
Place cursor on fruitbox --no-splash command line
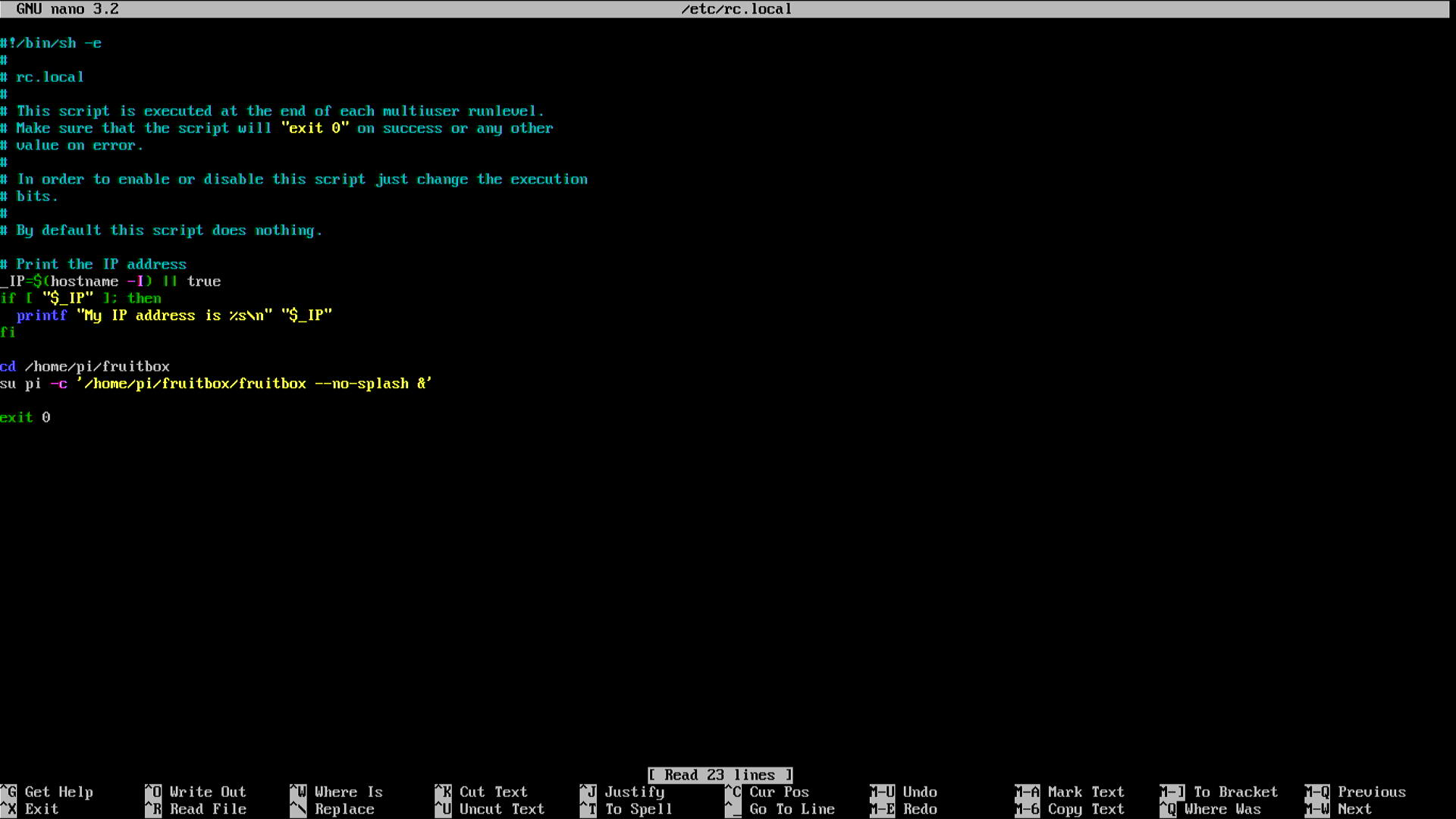pos(216,384)
